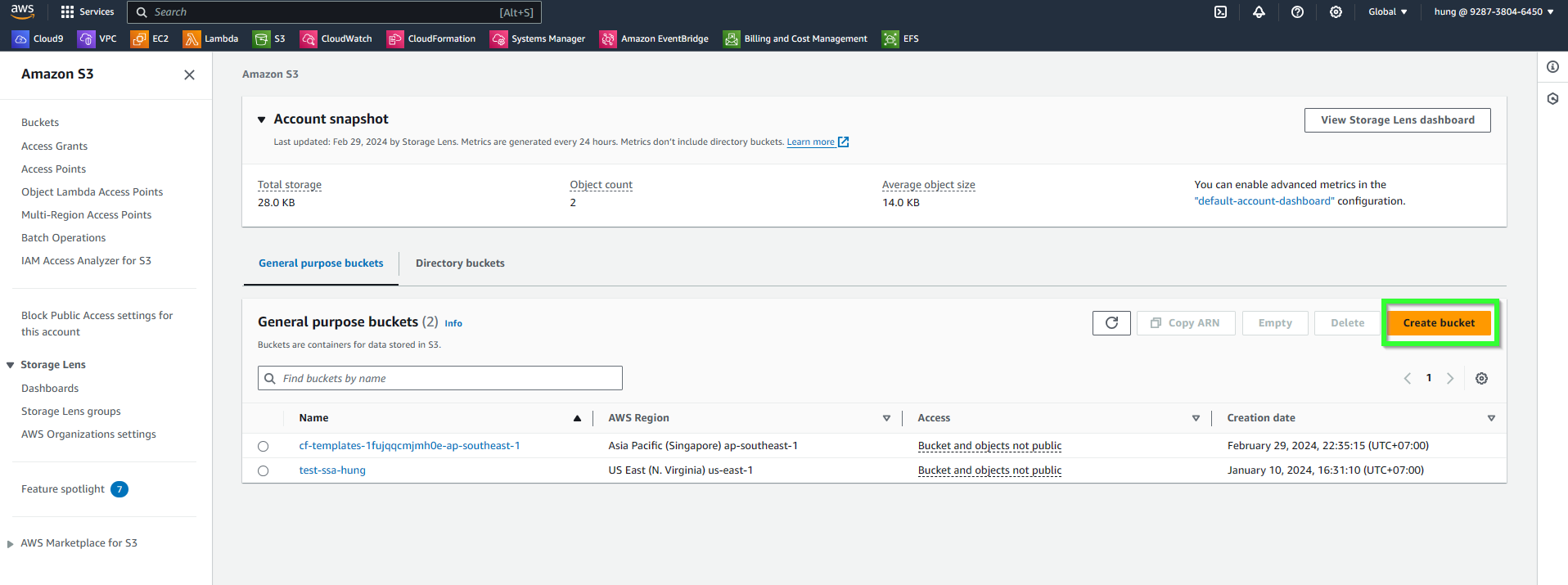Select the test-ssa-hung bucket radio button
The image size is (1568, 585).
[x=263, y=471]
